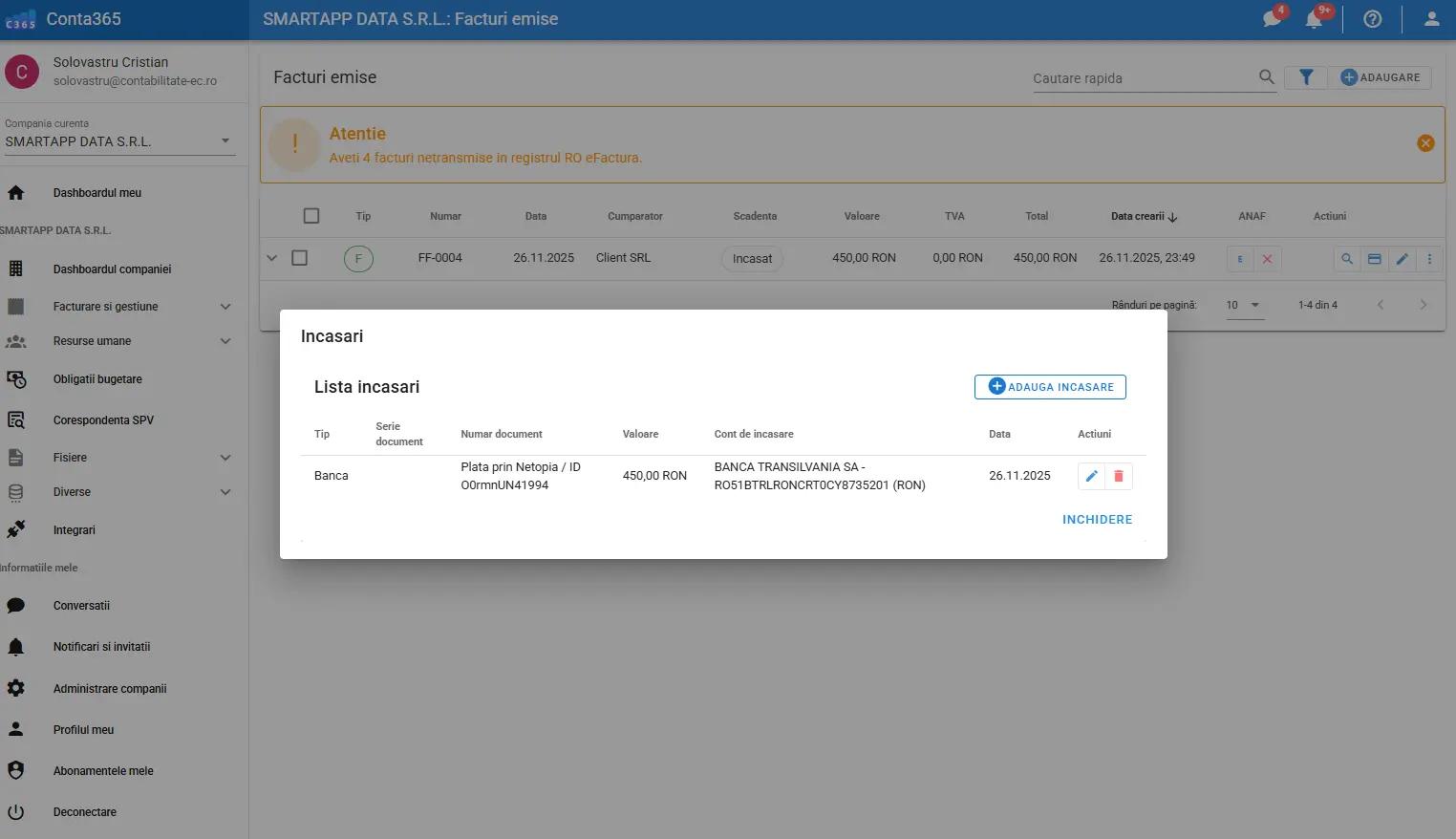Check the FF-0004 invoice row checkbox

[x=299, y=258]
